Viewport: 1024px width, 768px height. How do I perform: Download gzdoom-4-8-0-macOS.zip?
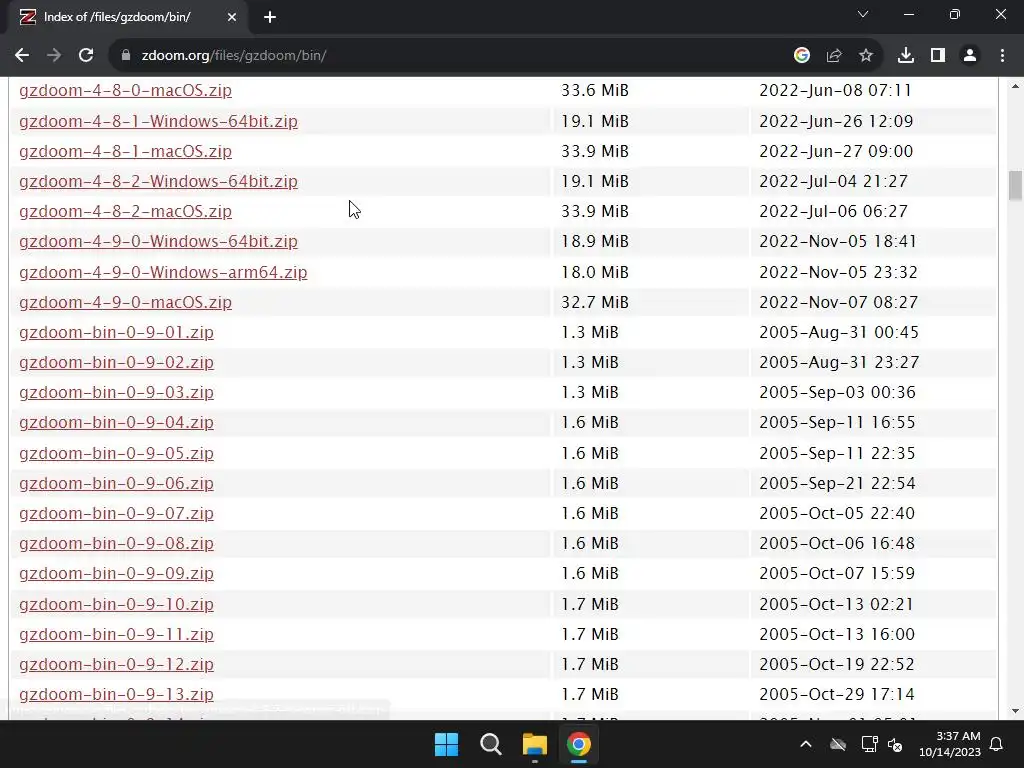125,90
